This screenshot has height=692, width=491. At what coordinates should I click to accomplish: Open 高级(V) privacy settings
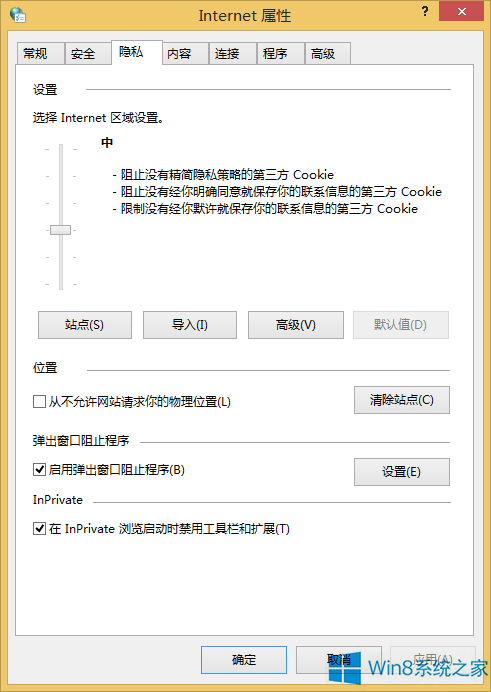pos(296,325)
